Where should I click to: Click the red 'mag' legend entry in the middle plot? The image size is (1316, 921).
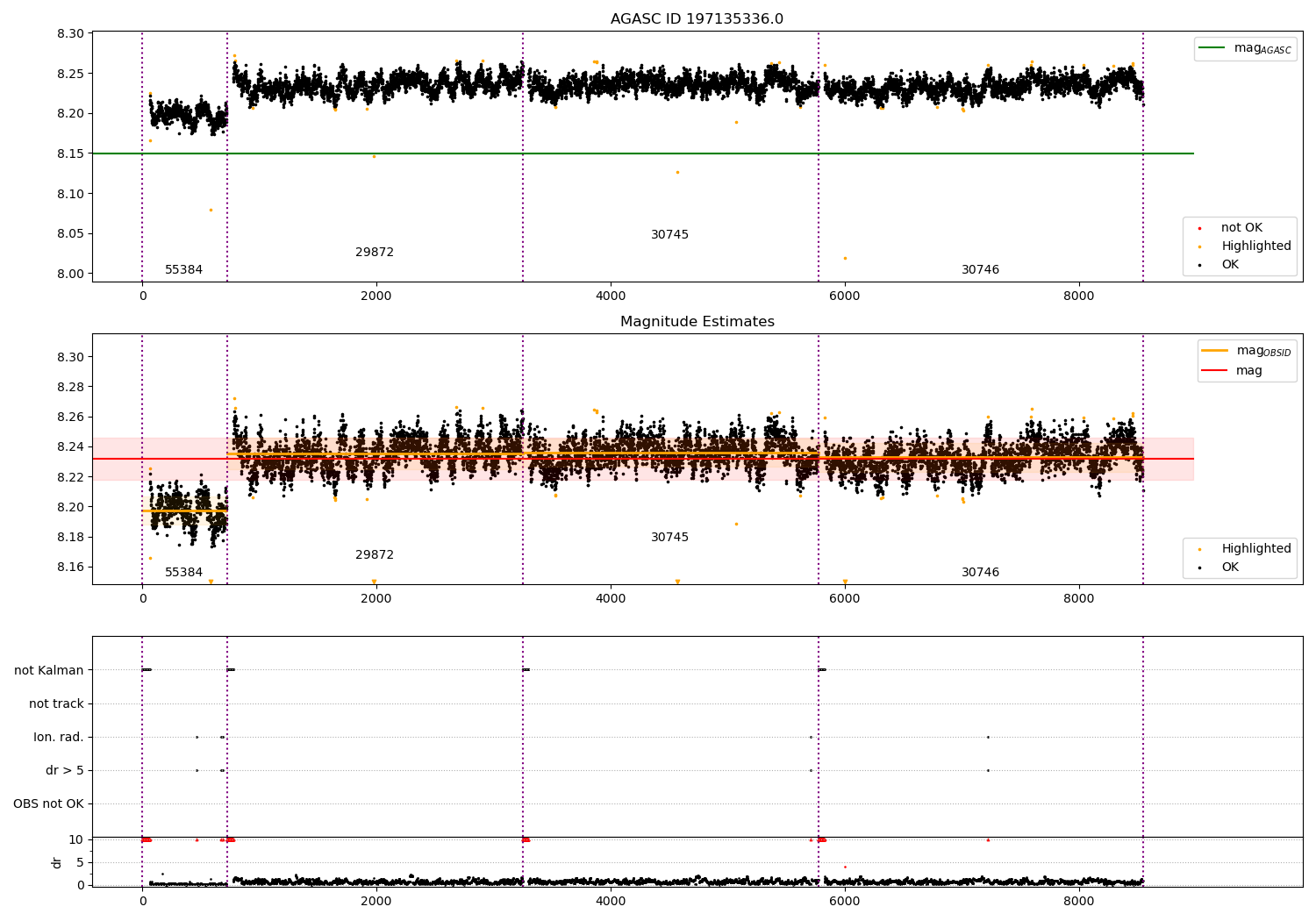point(1233,371)
